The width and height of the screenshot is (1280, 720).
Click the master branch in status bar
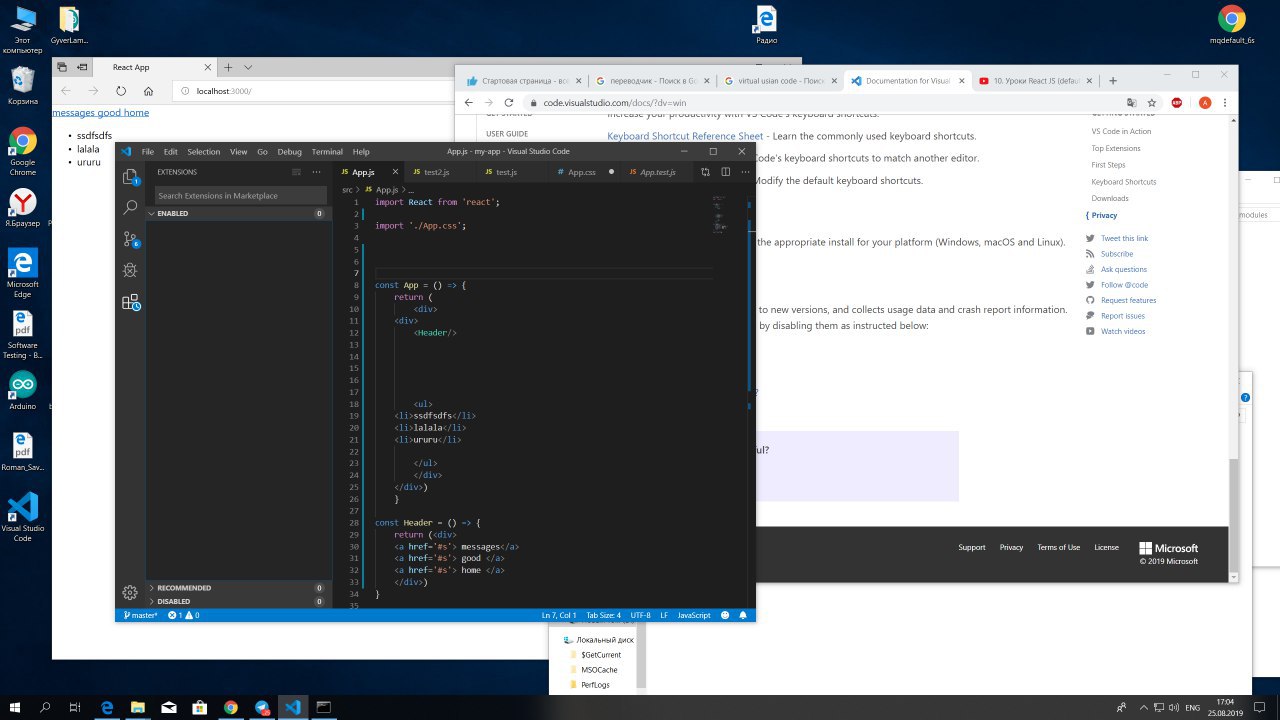pyautogui.click(x=141, y=615)
